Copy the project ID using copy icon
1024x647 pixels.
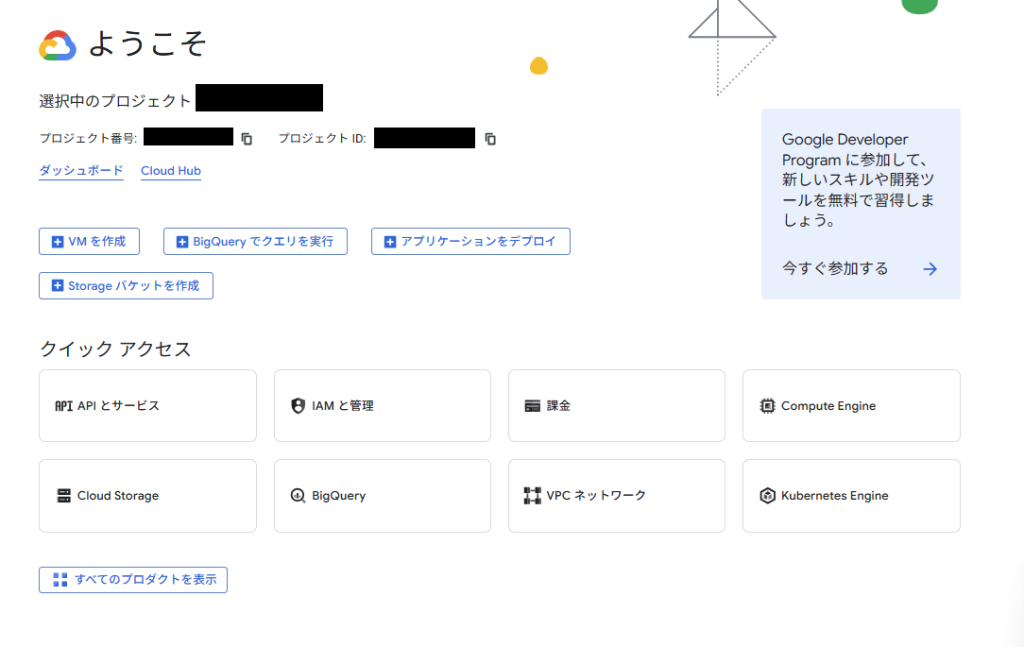[x=490, y=139]
